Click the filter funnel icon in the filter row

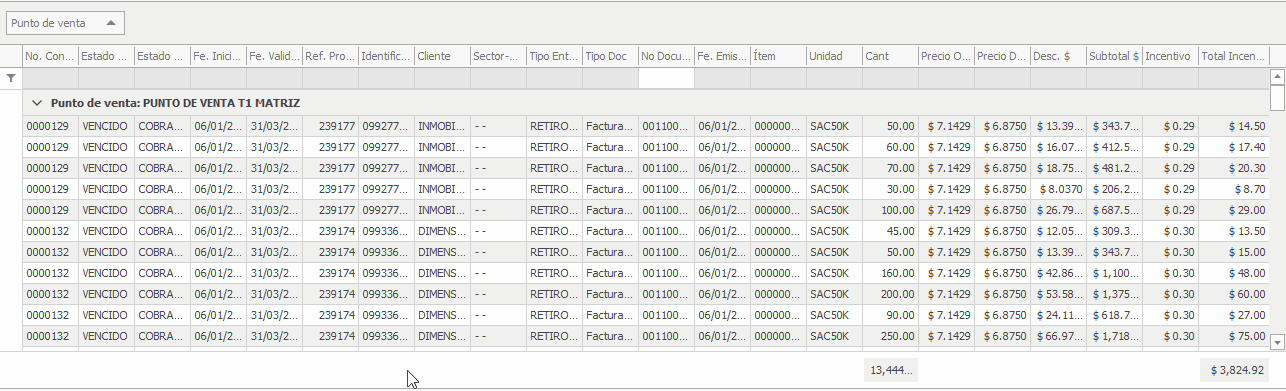coord(11,78)
